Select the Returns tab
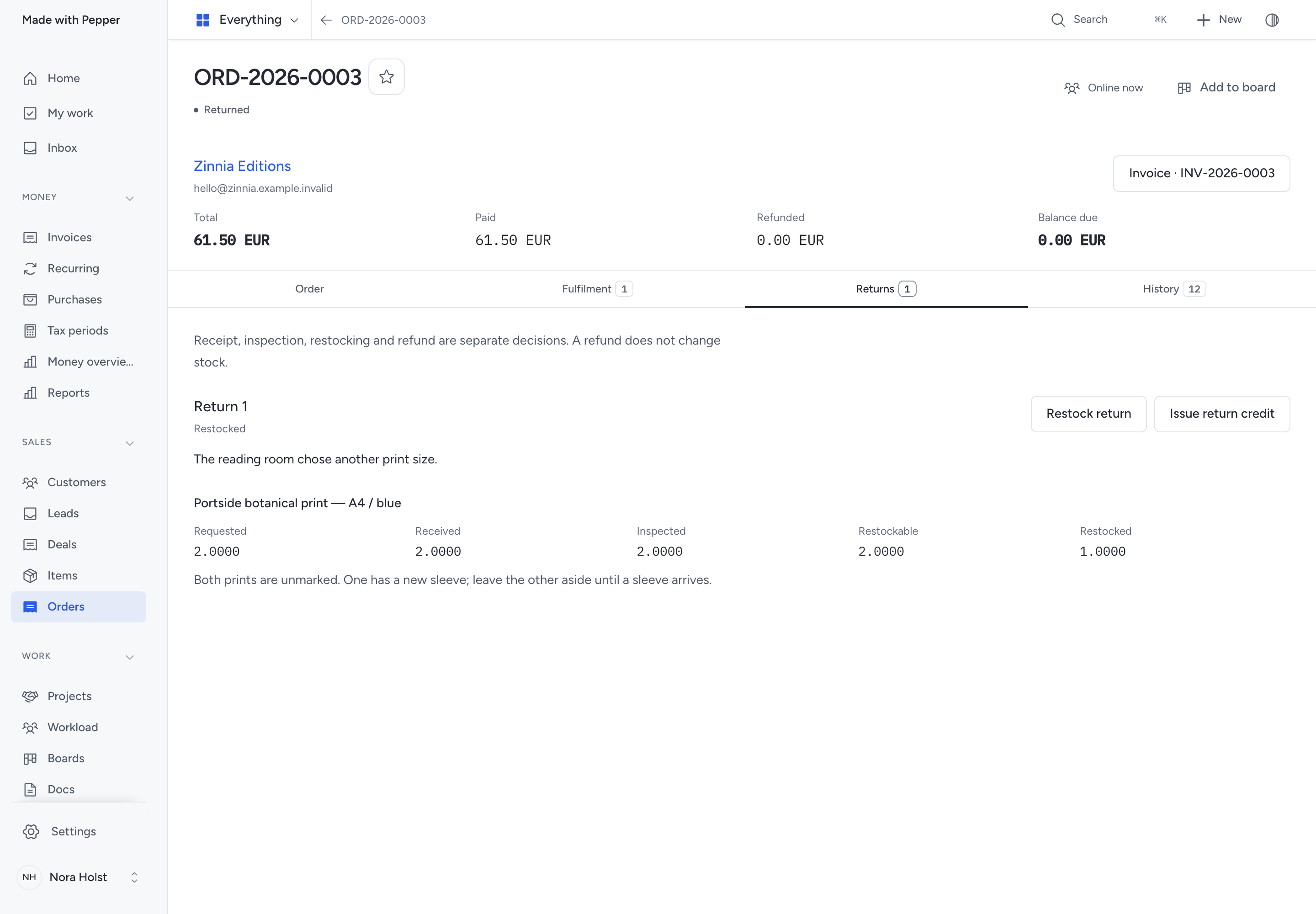The image size is (1316, 914). 886,289
